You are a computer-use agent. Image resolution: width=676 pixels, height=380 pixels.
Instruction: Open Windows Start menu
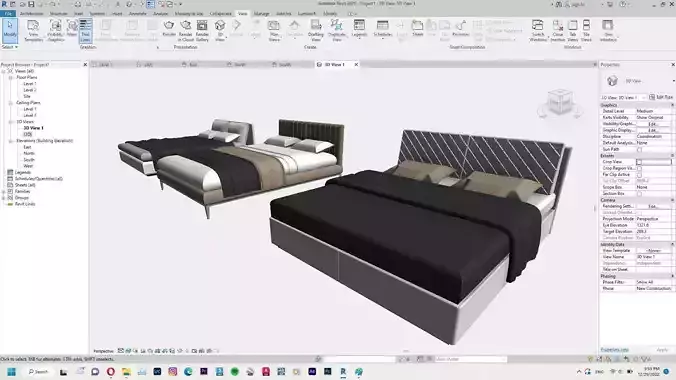[x=12, y=371]
